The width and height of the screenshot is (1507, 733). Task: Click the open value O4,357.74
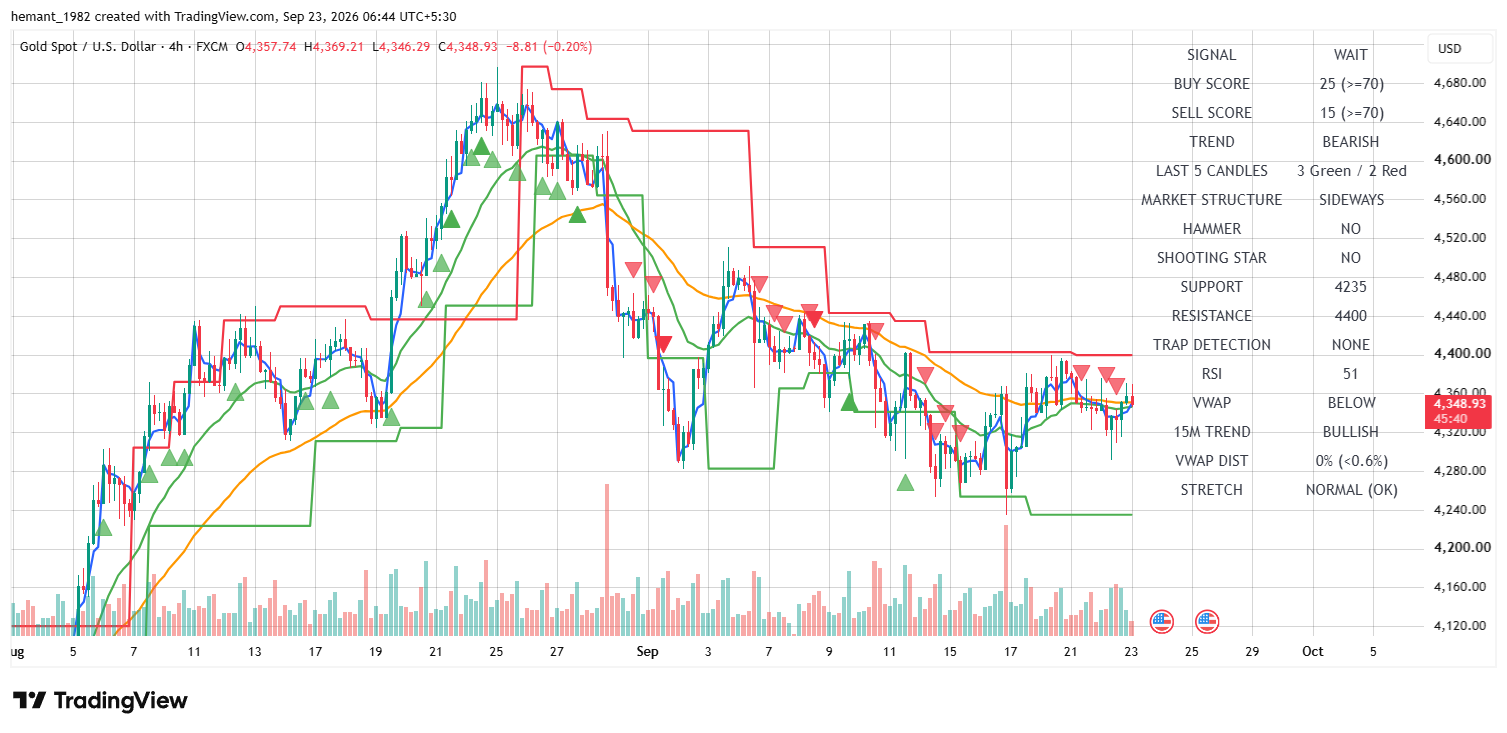coord(266,47)
